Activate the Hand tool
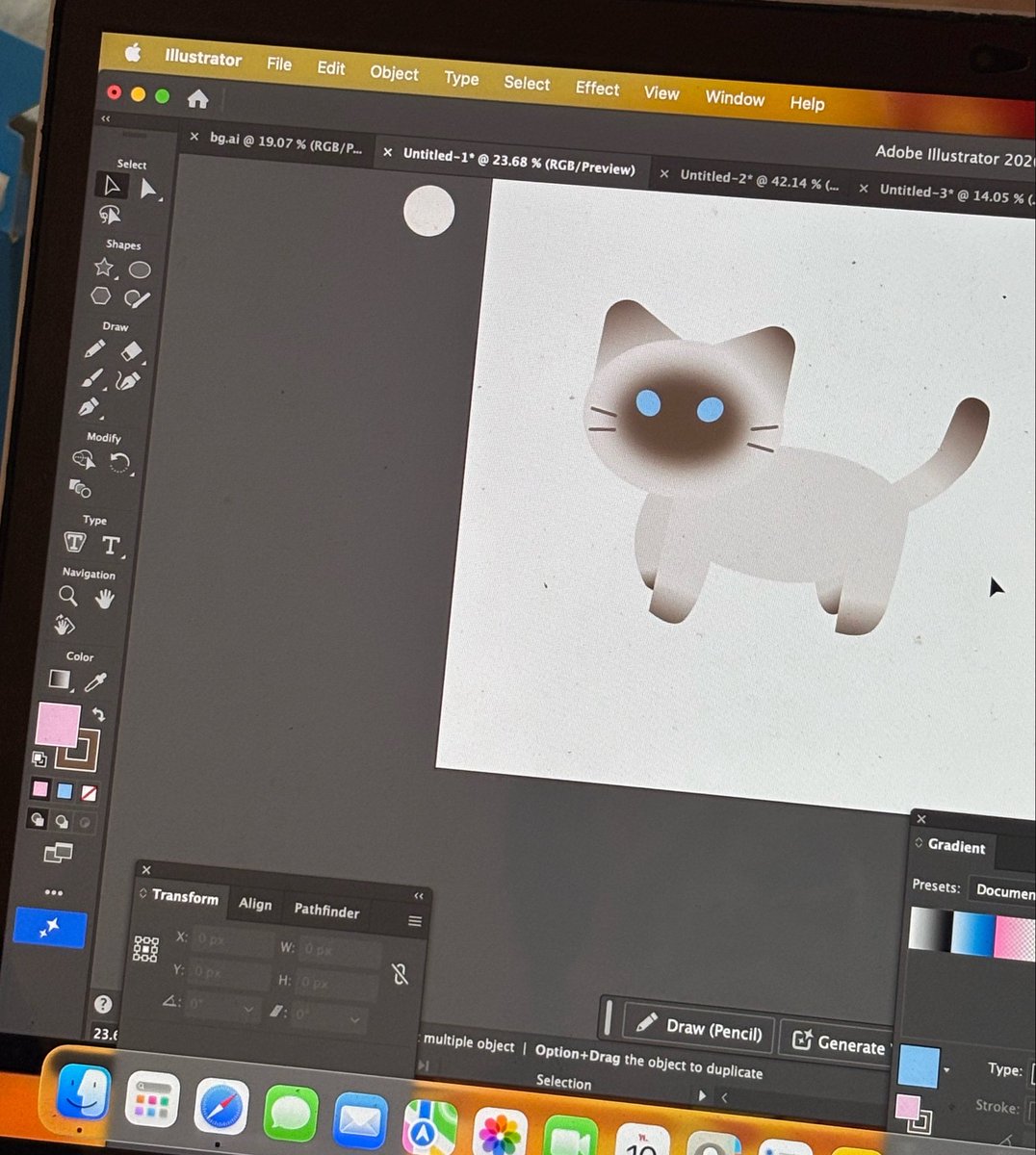1036x1155 pixels. click(x=104, y=599)
